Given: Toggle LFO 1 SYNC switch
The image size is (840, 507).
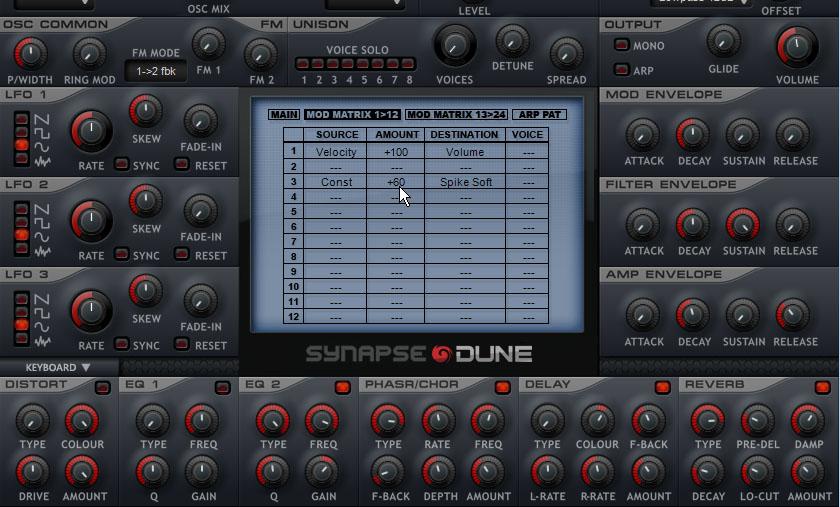Looking at the screenshot, I should tap(122, 163).
